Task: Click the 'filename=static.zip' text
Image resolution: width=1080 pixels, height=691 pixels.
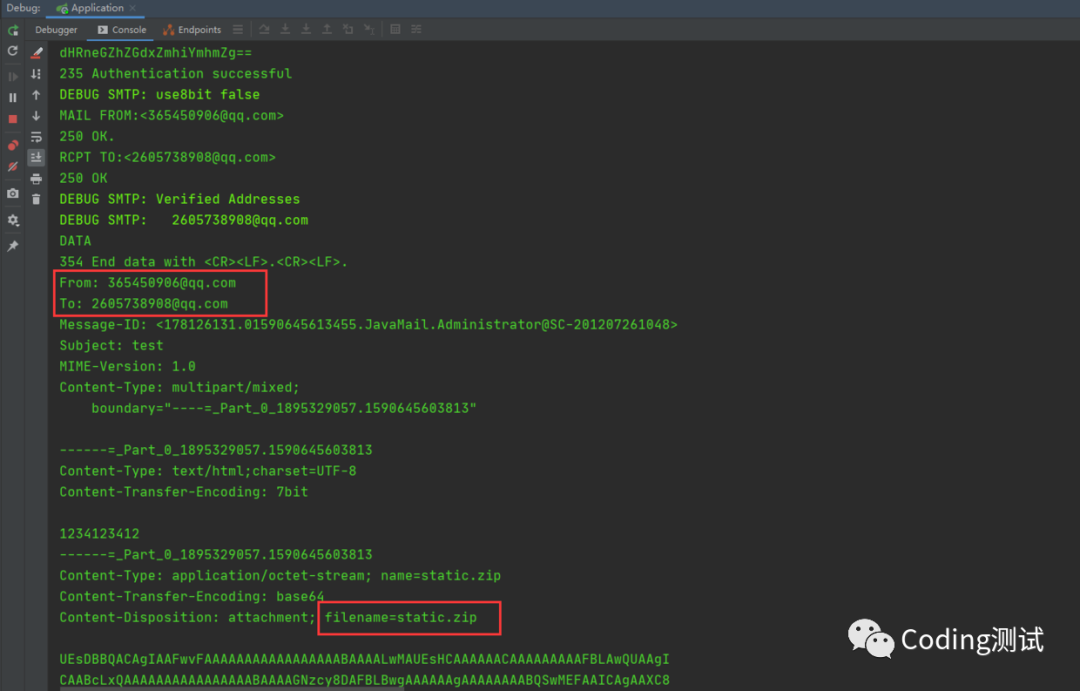Action: 401,617
